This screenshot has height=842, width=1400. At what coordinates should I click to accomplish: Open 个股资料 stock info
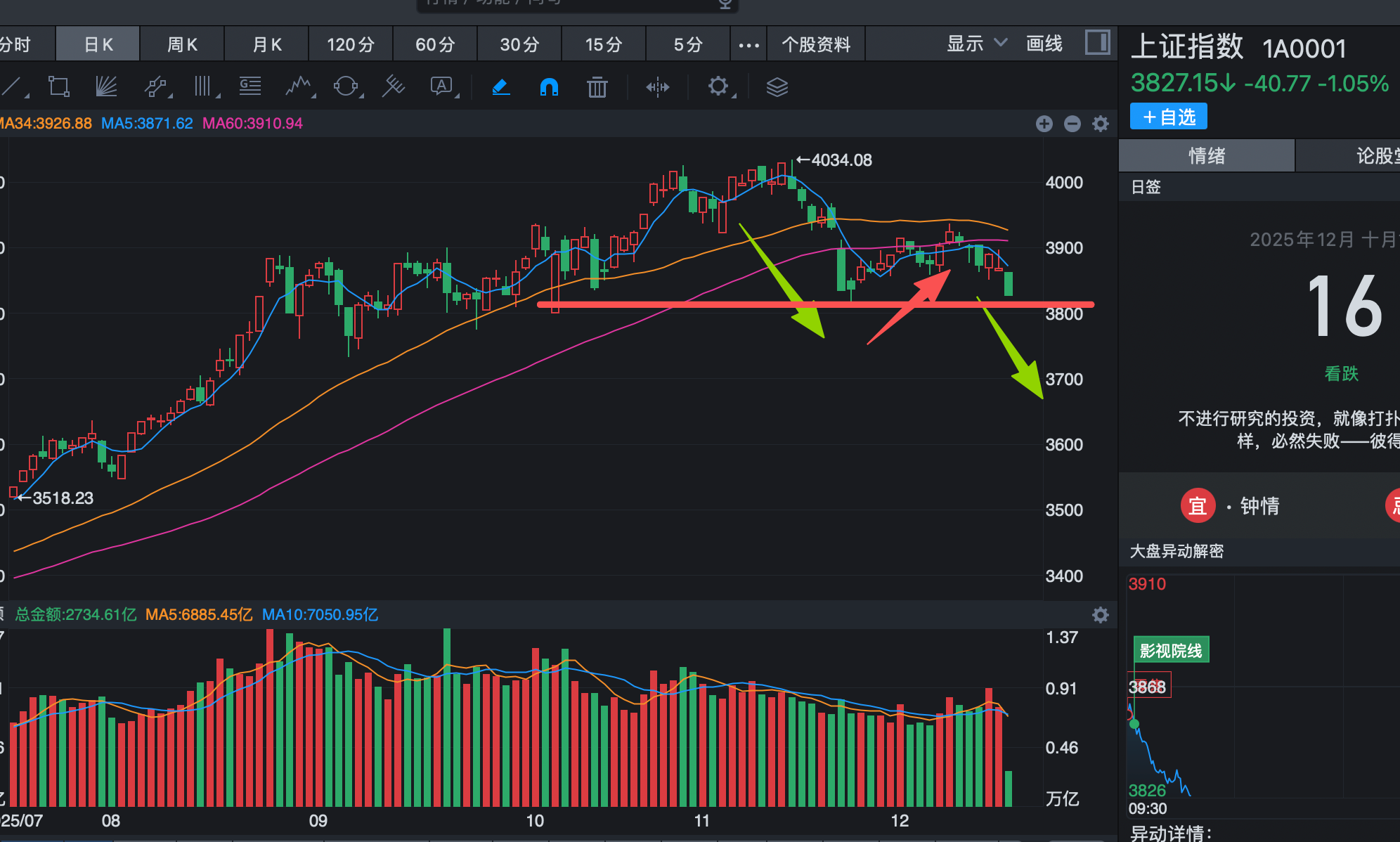point(816,45)
